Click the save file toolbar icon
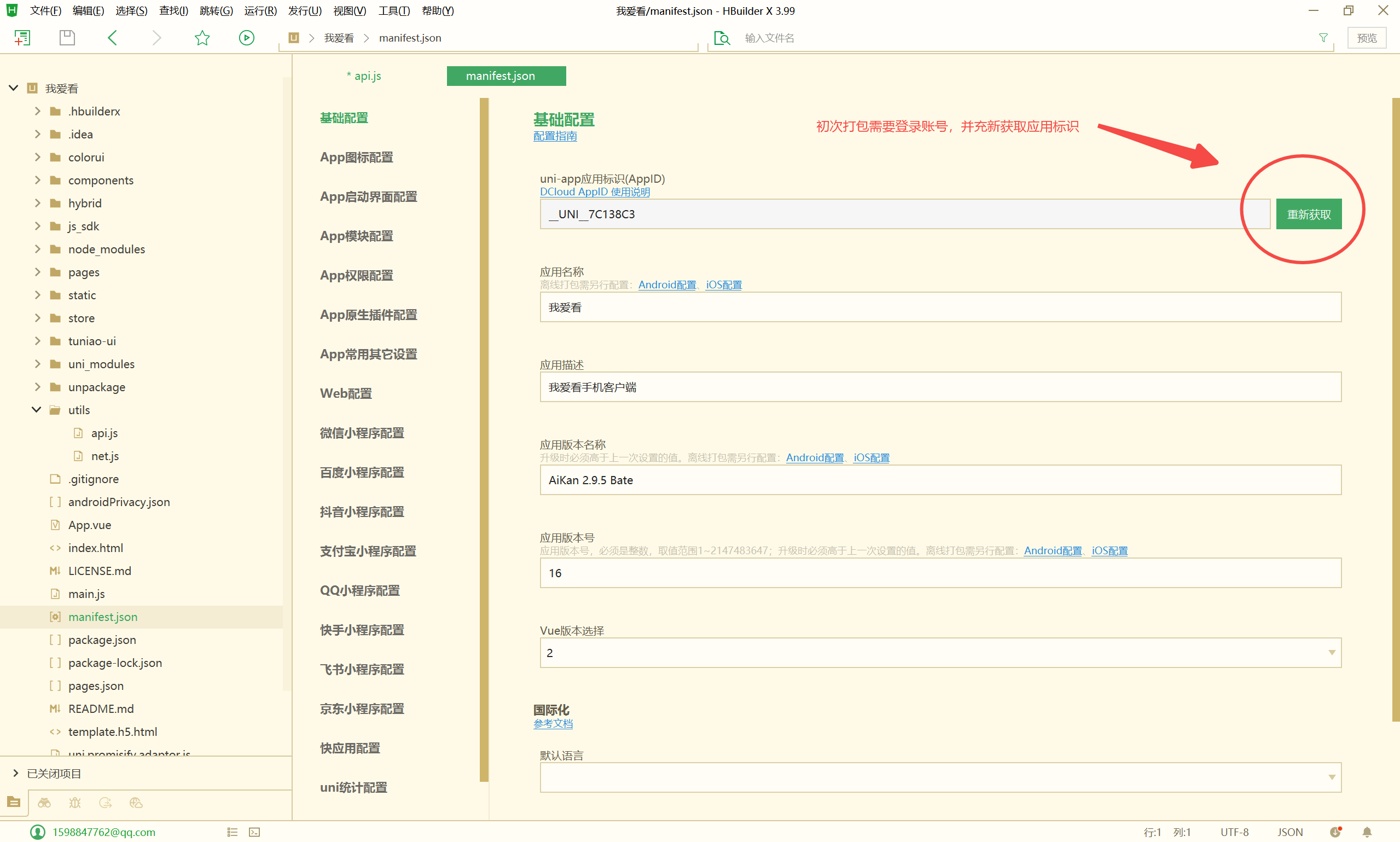The height and width of the screenshot is (842, 1400). coord(67,38)
